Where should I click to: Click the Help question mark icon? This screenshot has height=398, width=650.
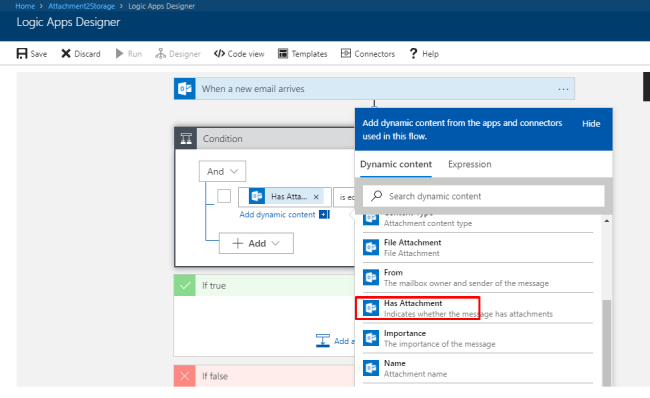(x=413, y=53)
